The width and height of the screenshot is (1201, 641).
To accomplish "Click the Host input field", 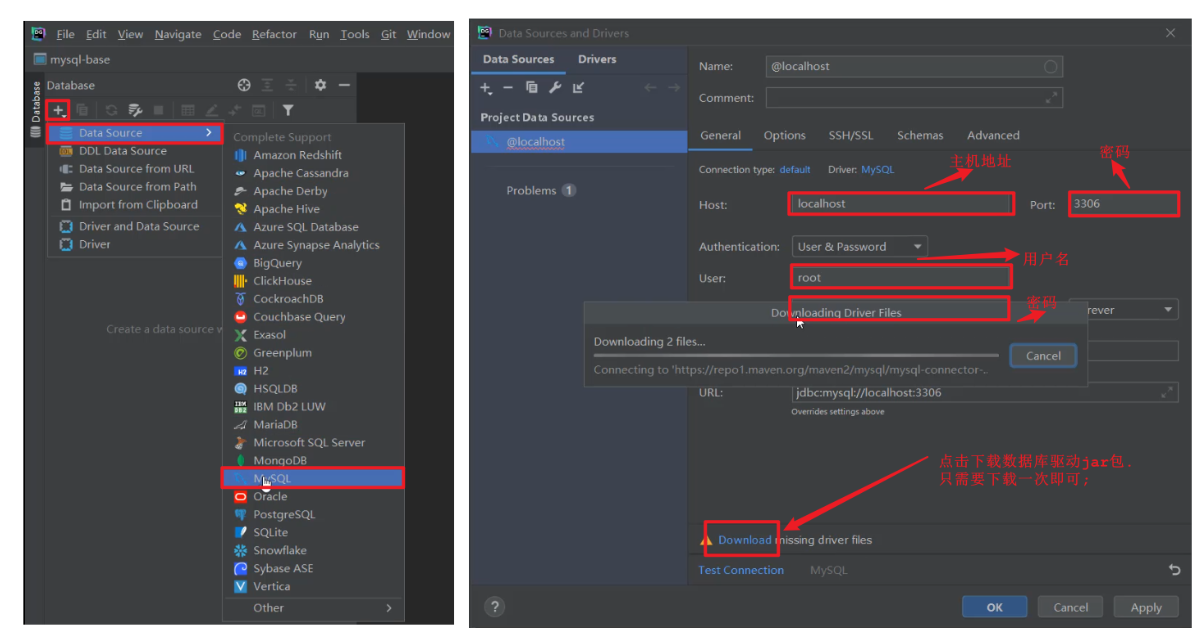I will point(900,204).
